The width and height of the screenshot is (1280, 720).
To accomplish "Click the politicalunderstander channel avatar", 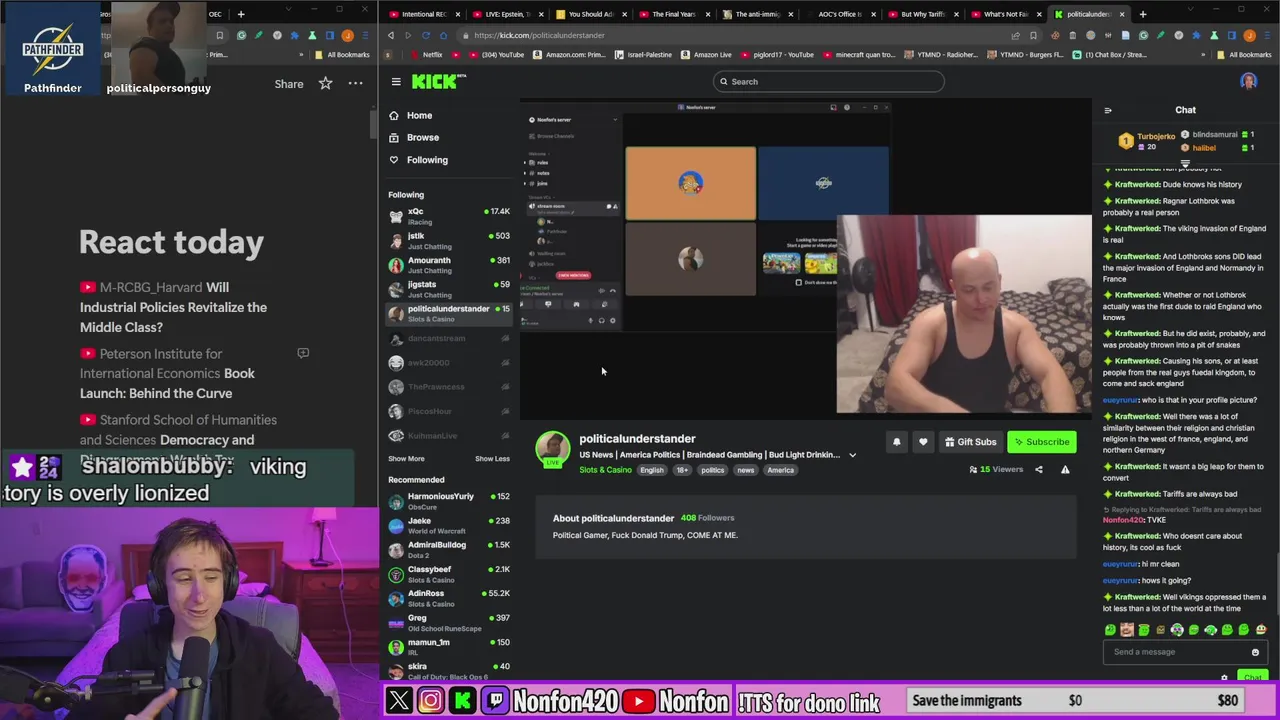I will click(x=552, y=449).
